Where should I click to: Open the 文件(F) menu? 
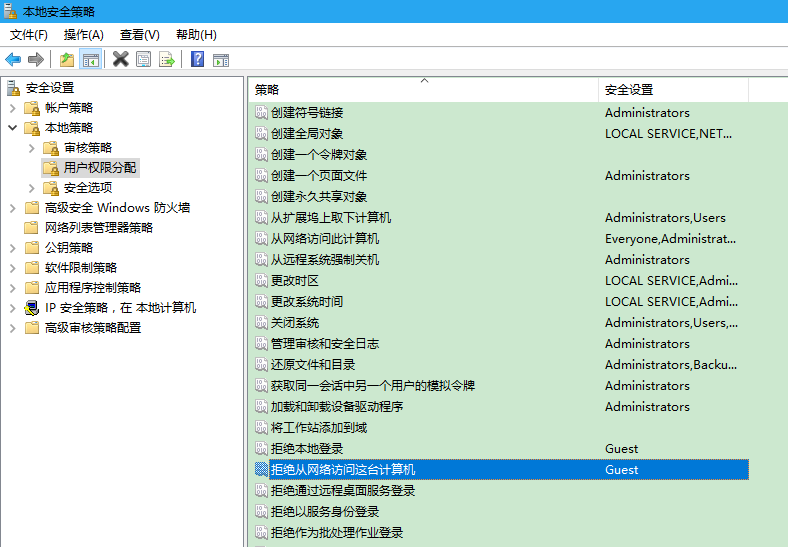pos(29,35)
